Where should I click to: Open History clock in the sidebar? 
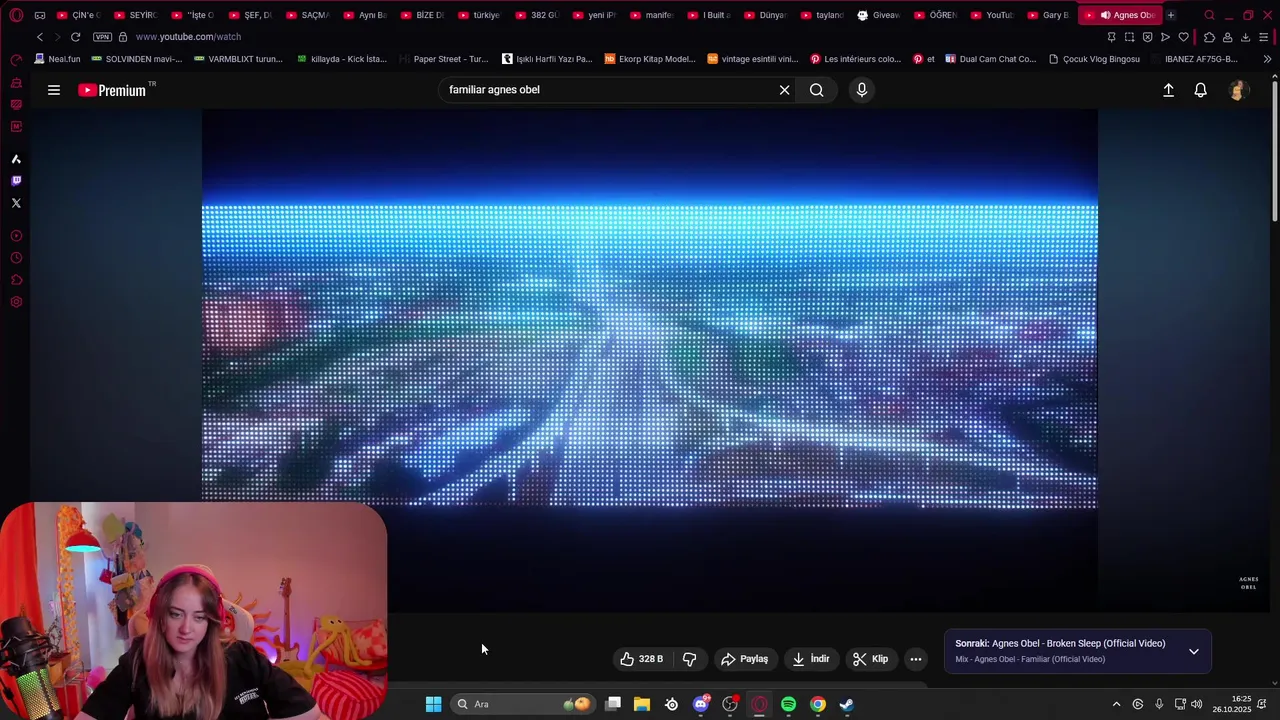(x=16, y=258)
